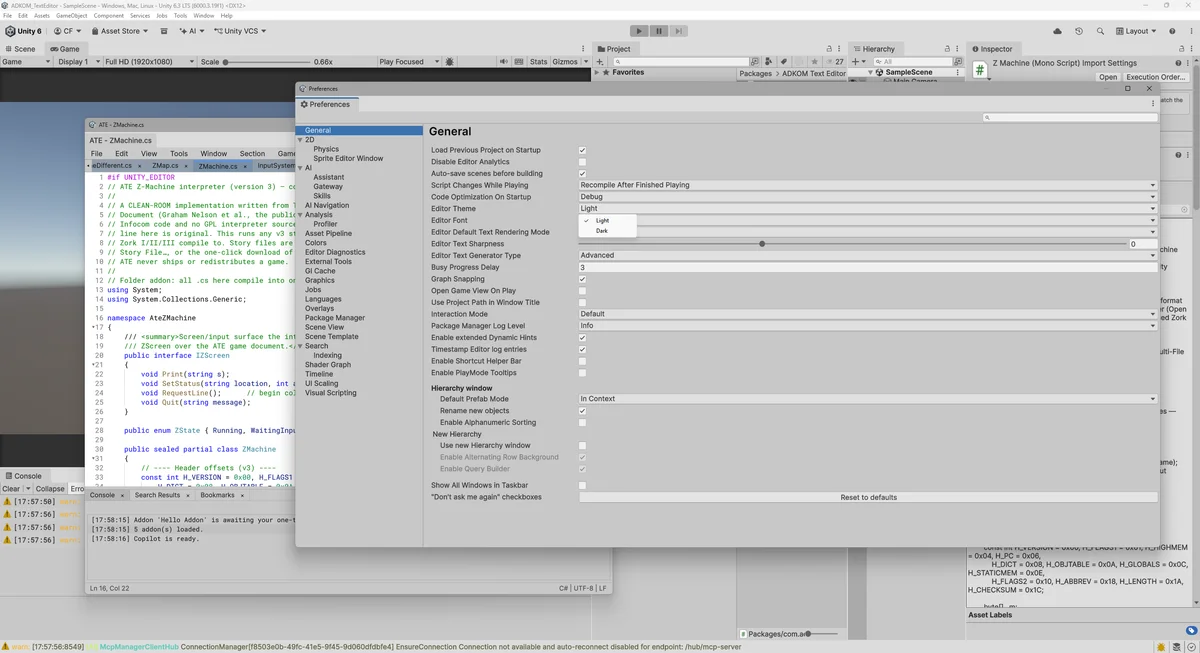Switch to the Game tab

coord(64,48)
